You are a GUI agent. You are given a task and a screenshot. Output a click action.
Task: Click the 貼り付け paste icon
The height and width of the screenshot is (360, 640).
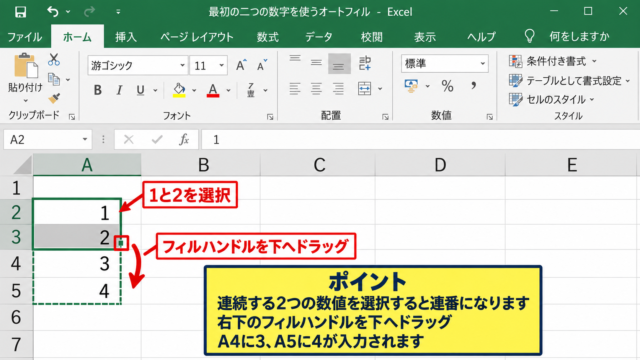coord(25,66)
